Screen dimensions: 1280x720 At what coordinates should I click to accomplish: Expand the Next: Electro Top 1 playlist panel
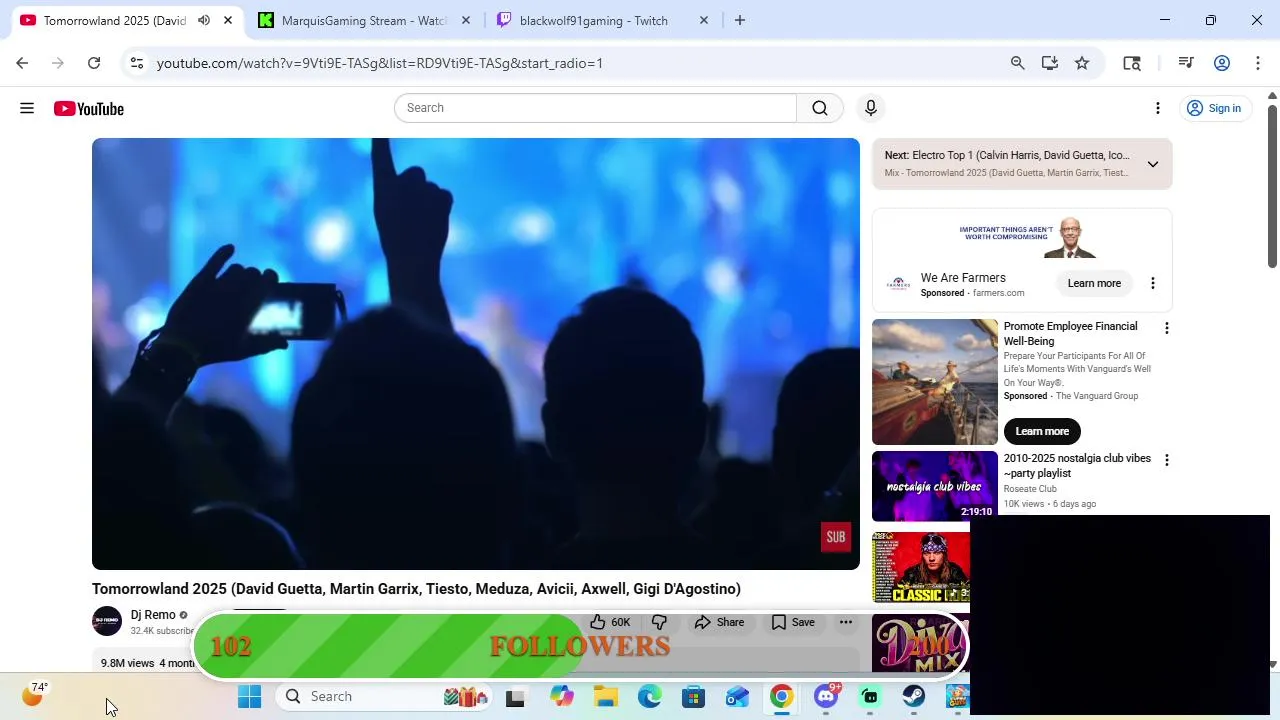tap(1152, 164)
